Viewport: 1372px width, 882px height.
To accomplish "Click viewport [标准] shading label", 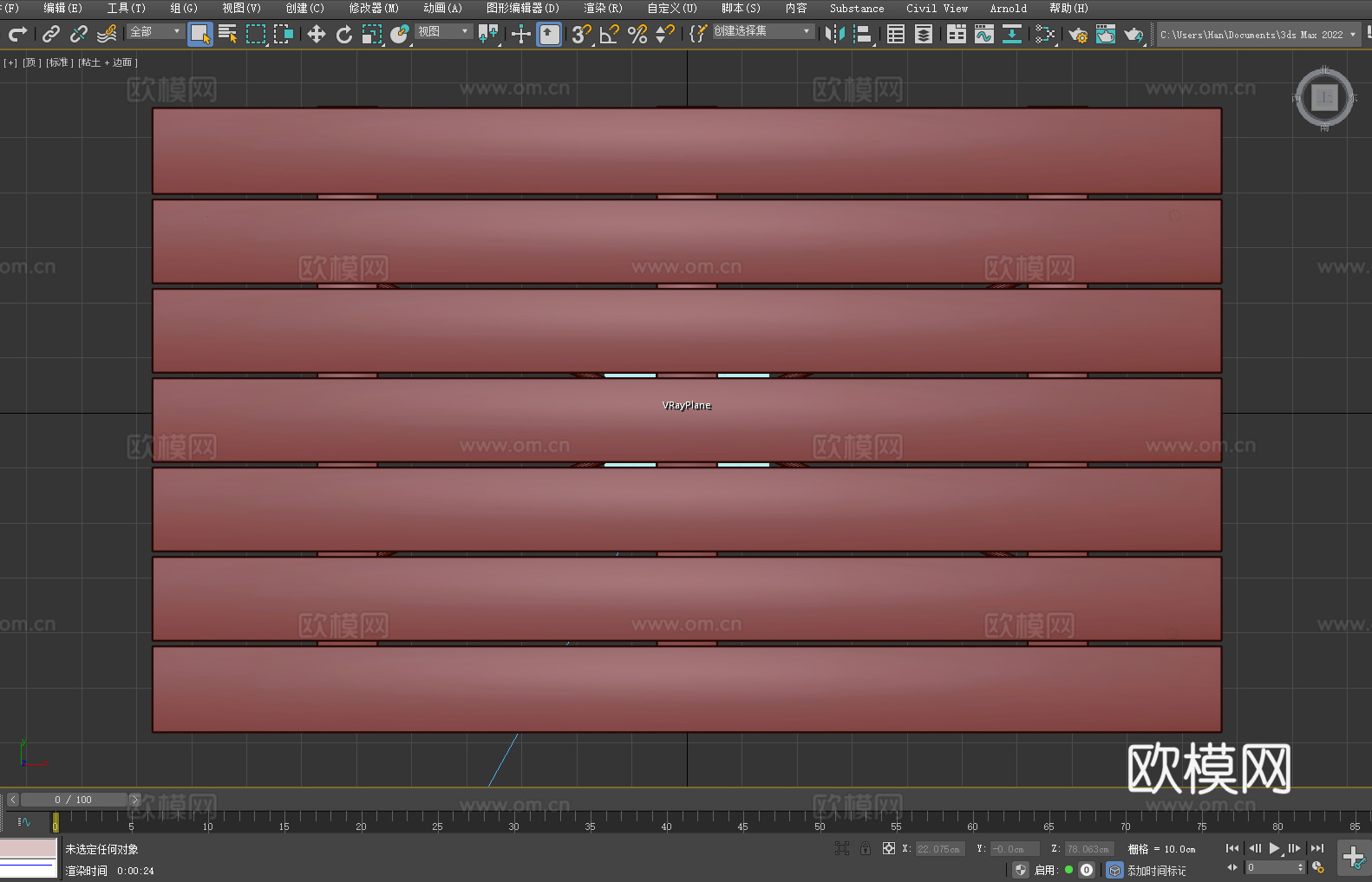I will (x=60, y=62).
